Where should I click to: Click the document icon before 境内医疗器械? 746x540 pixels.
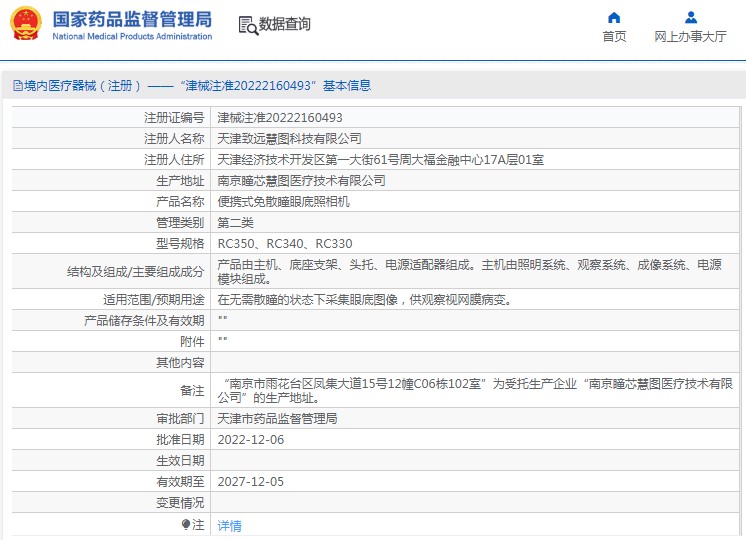pos(18,86)
